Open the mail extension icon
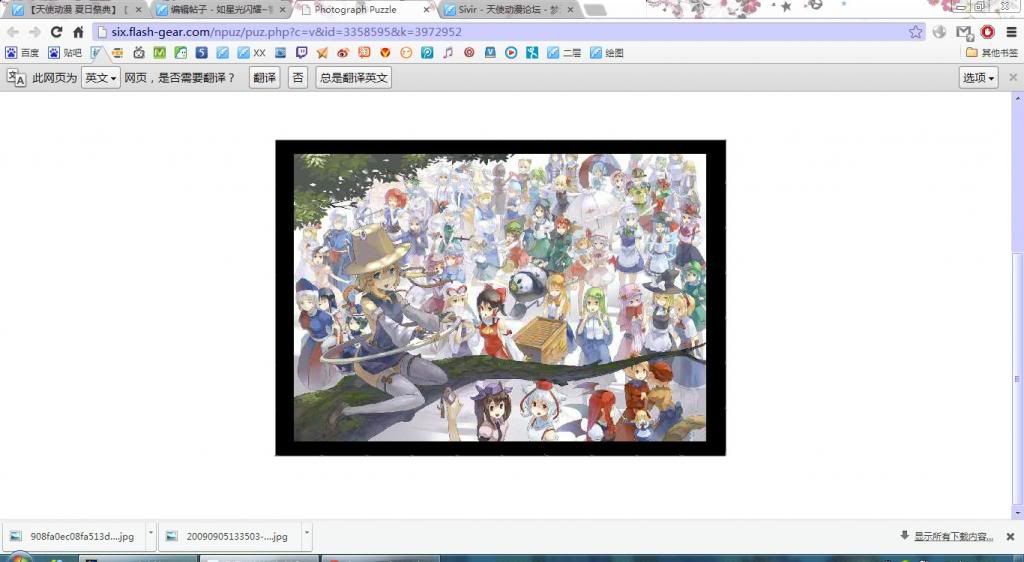 point(964,32)
